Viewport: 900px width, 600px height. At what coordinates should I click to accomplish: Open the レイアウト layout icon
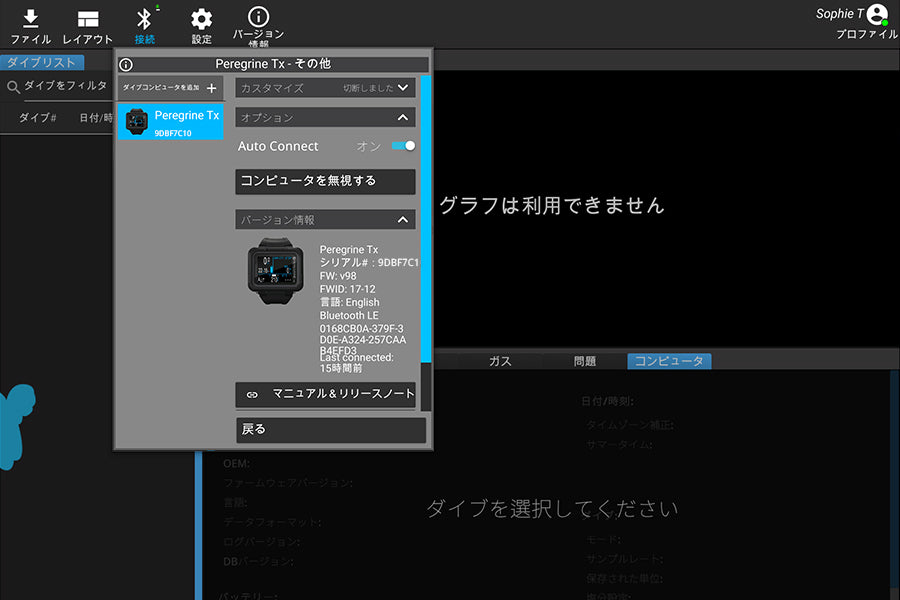tap(88, 18)
